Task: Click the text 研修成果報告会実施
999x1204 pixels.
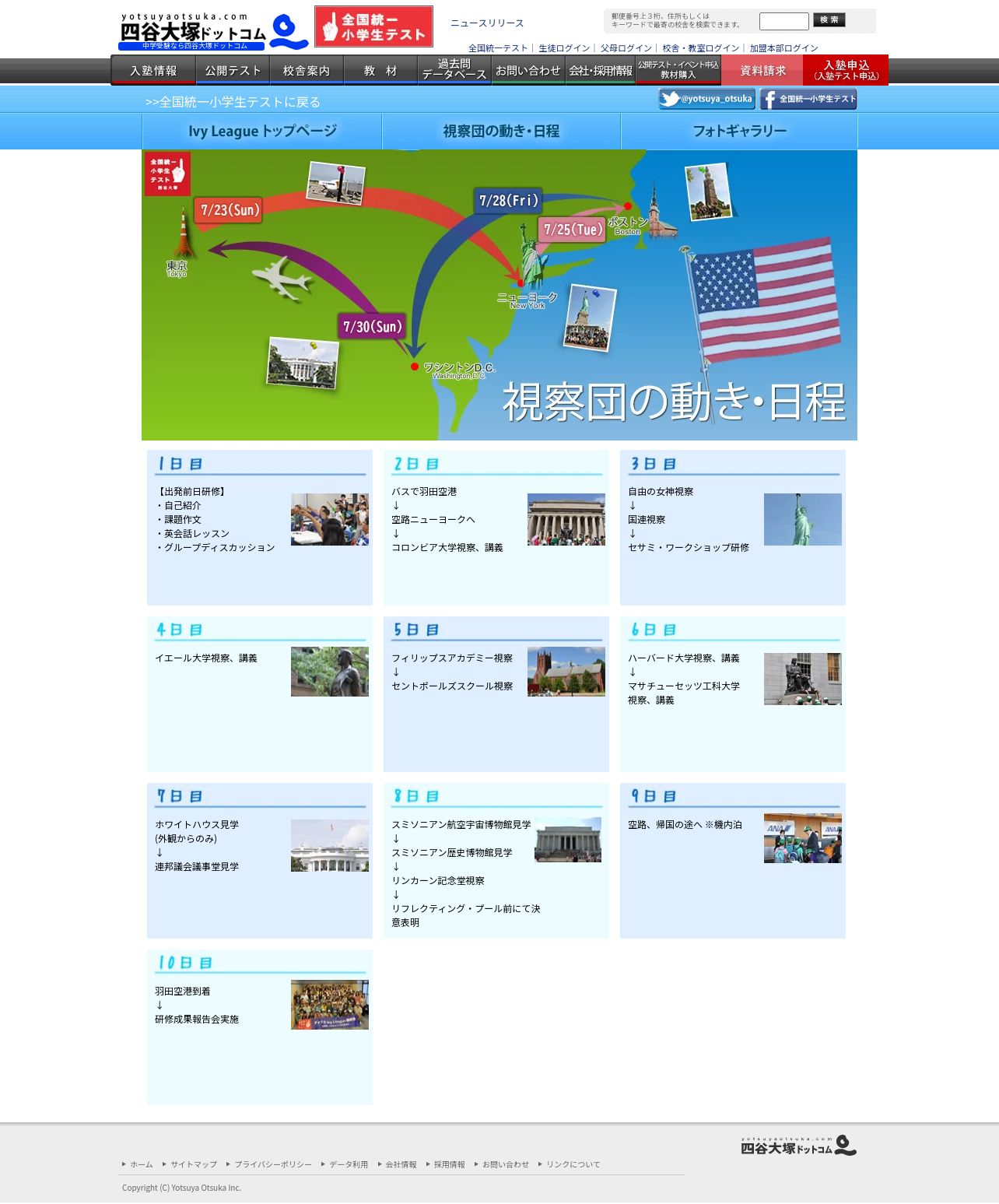Action: [197, 1020]
